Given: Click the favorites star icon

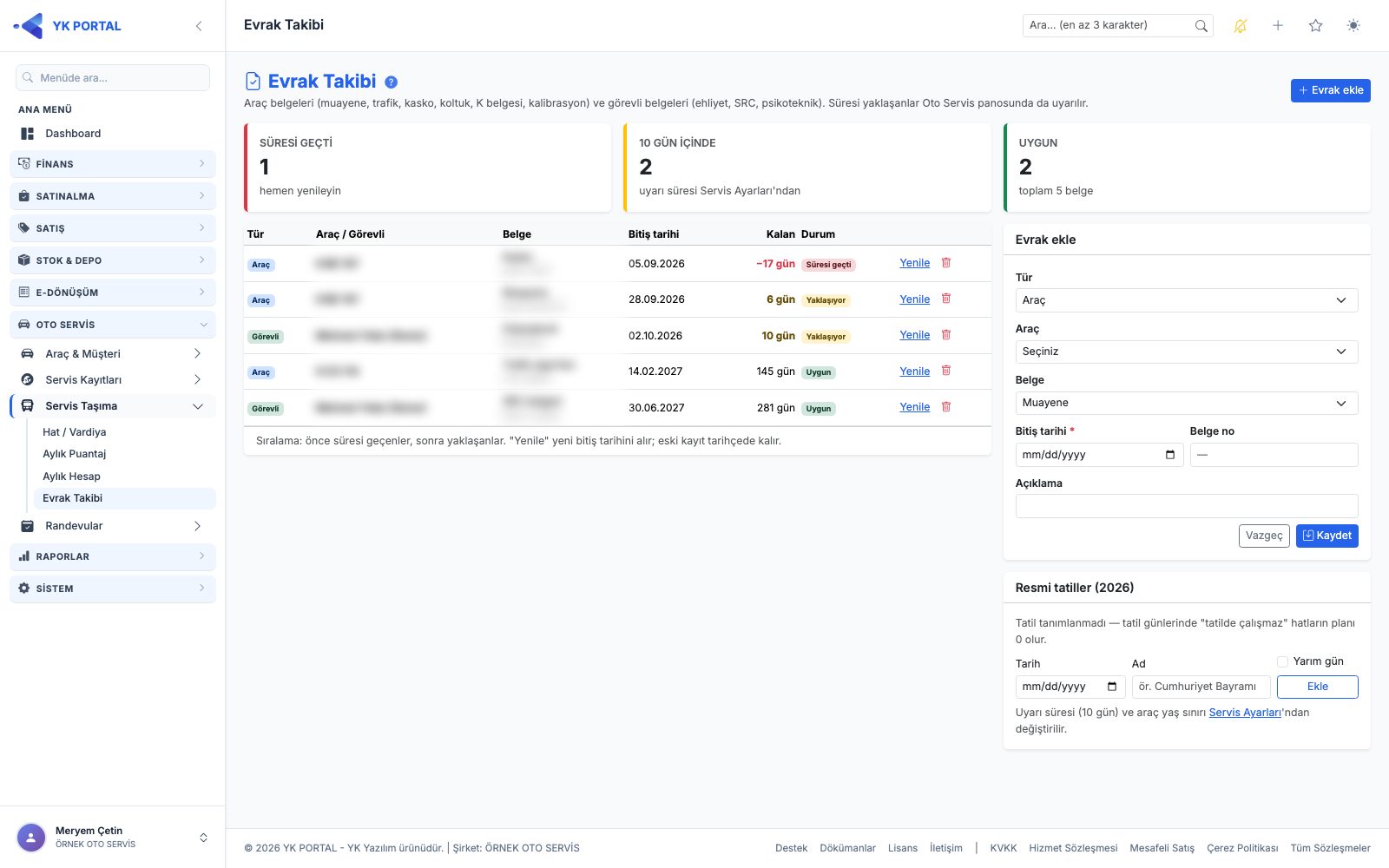Looking at the screenshot, I should pyautogui.click(x=1315, y=26).
